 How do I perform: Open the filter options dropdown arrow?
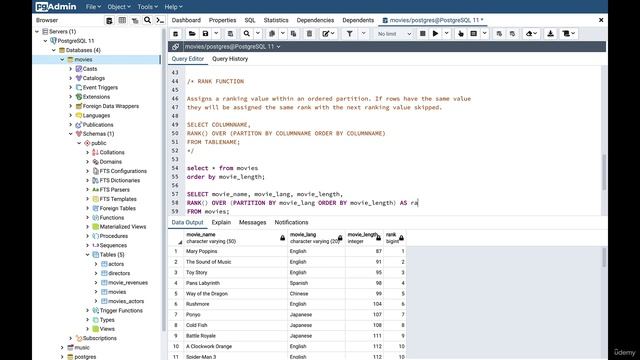[x=363, y=34]
